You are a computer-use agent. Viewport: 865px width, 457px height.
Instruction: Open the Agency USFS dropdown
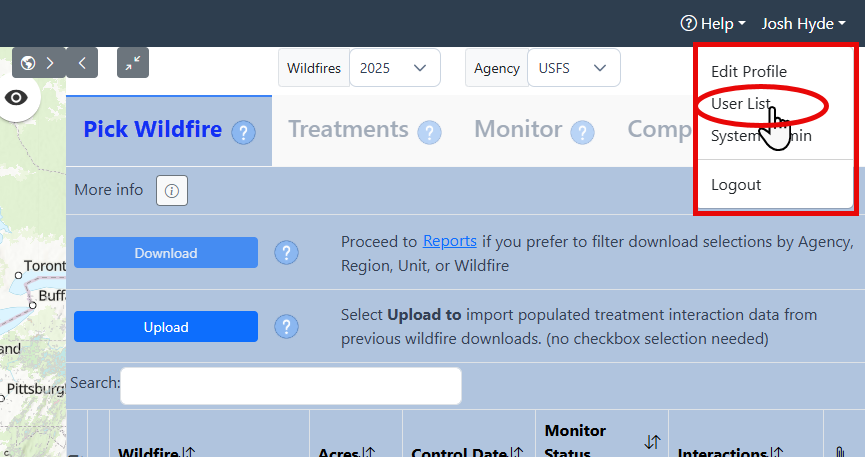(574, 68)
